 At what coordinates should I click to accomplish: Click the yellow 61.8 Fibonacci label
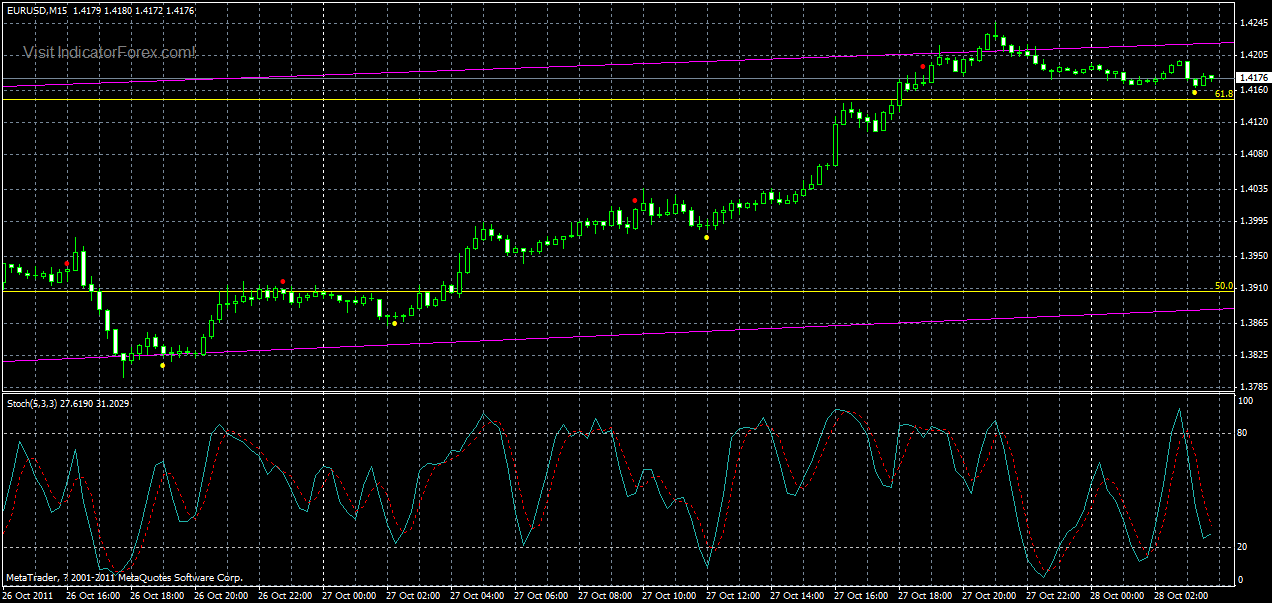coord(1224,94)
